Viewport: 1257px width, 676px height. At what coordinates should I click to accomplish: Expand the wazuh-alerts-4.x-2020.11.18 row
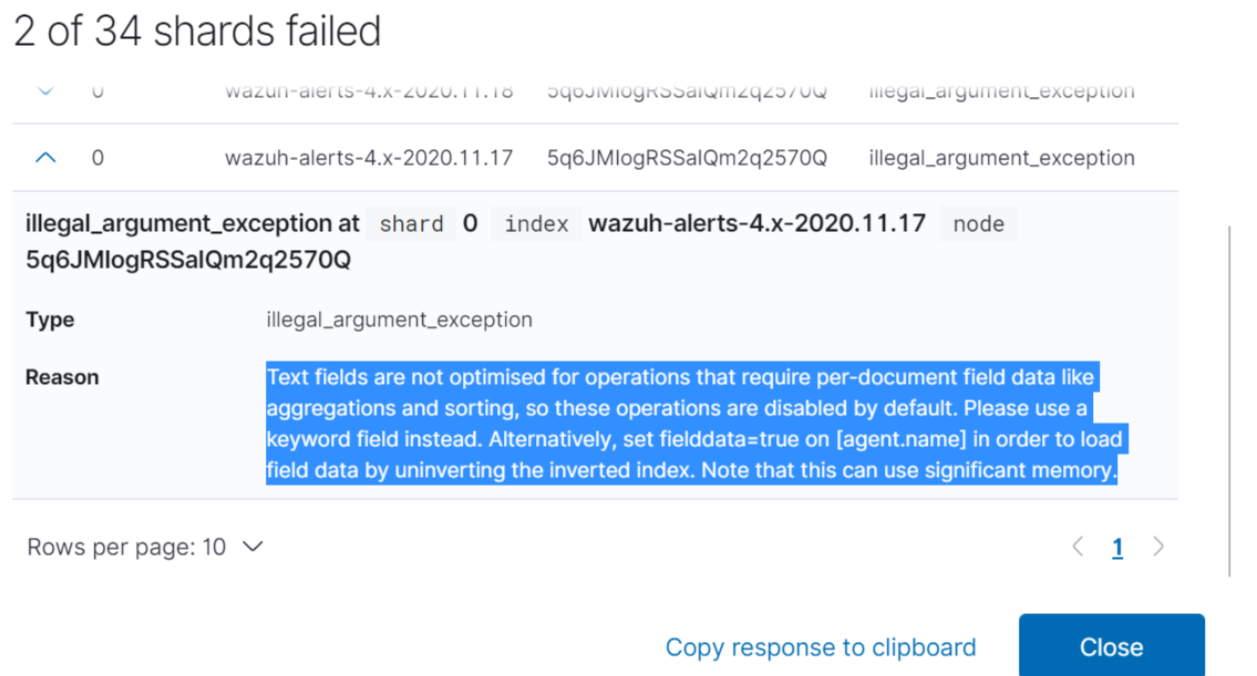click(44, 89)
